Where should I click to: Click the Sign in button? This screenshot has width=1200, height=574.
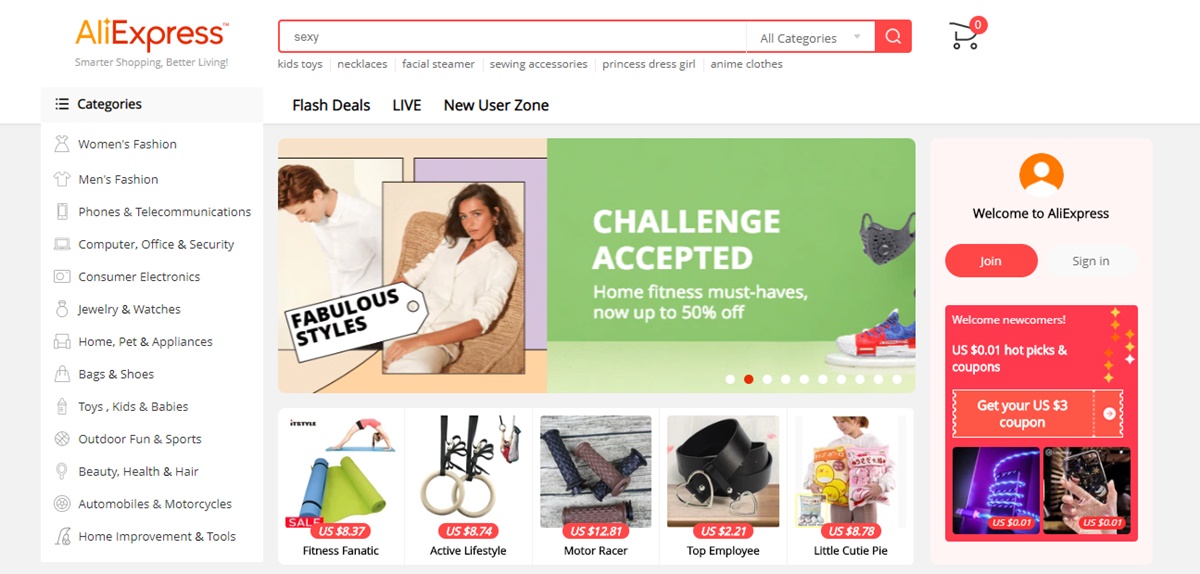pos(1090,261)
